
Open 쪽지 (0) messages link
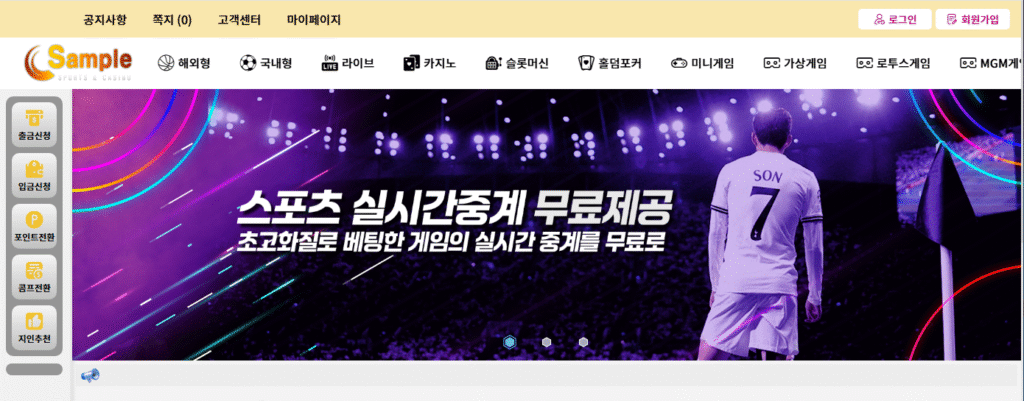click(172, 20)
